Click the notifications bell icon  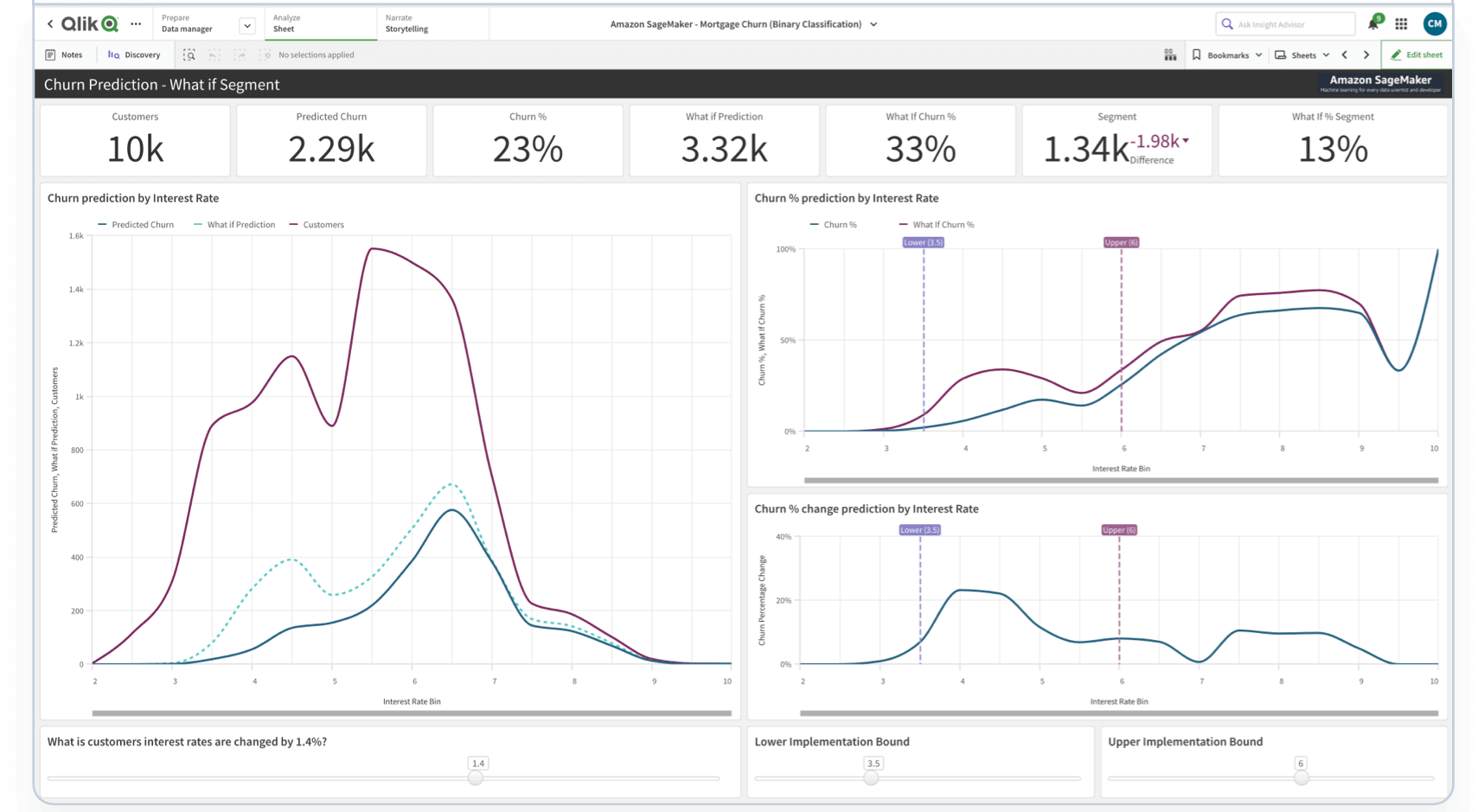point(1372,23)
